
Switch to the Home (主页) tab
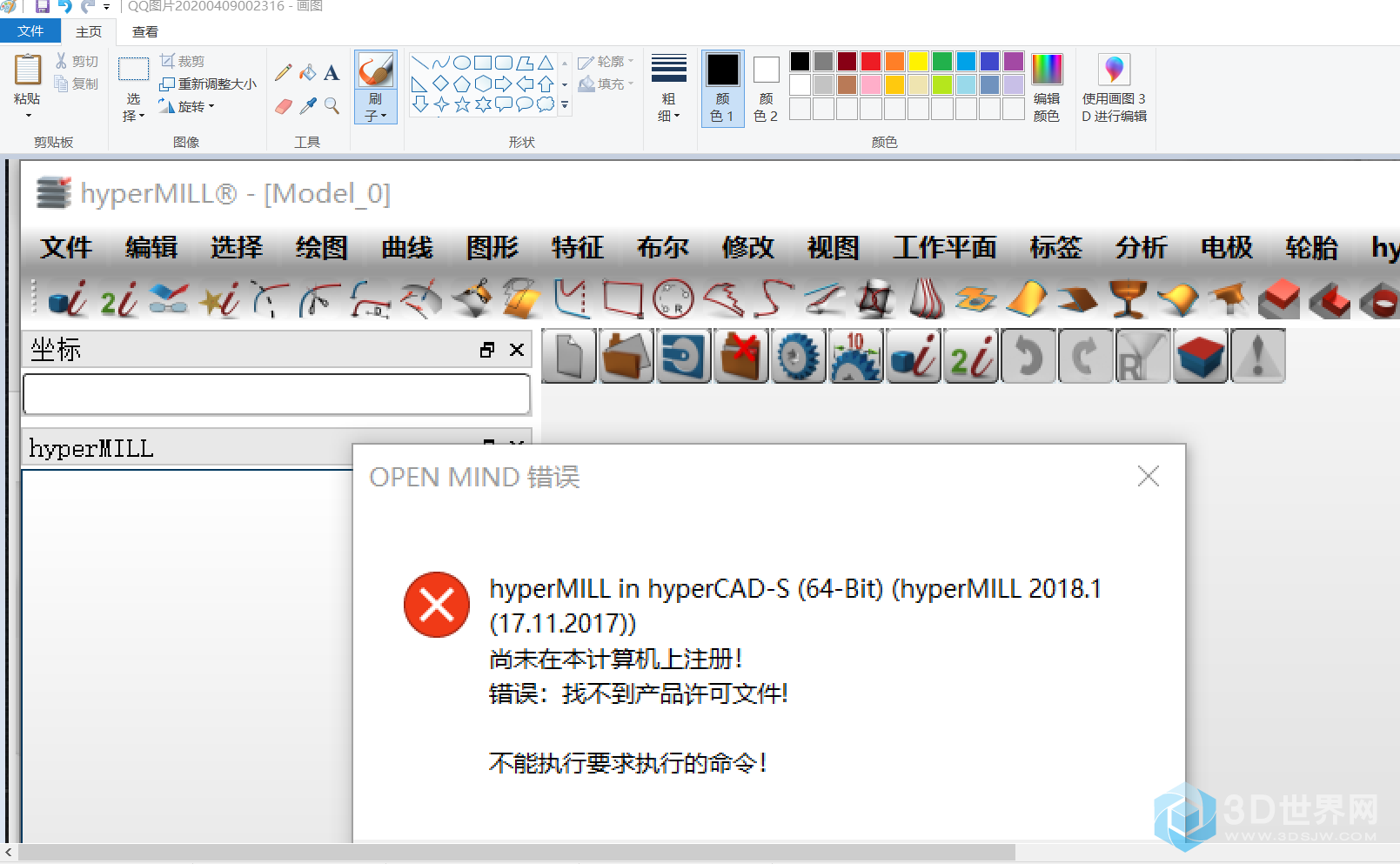(x=89, y=32)
